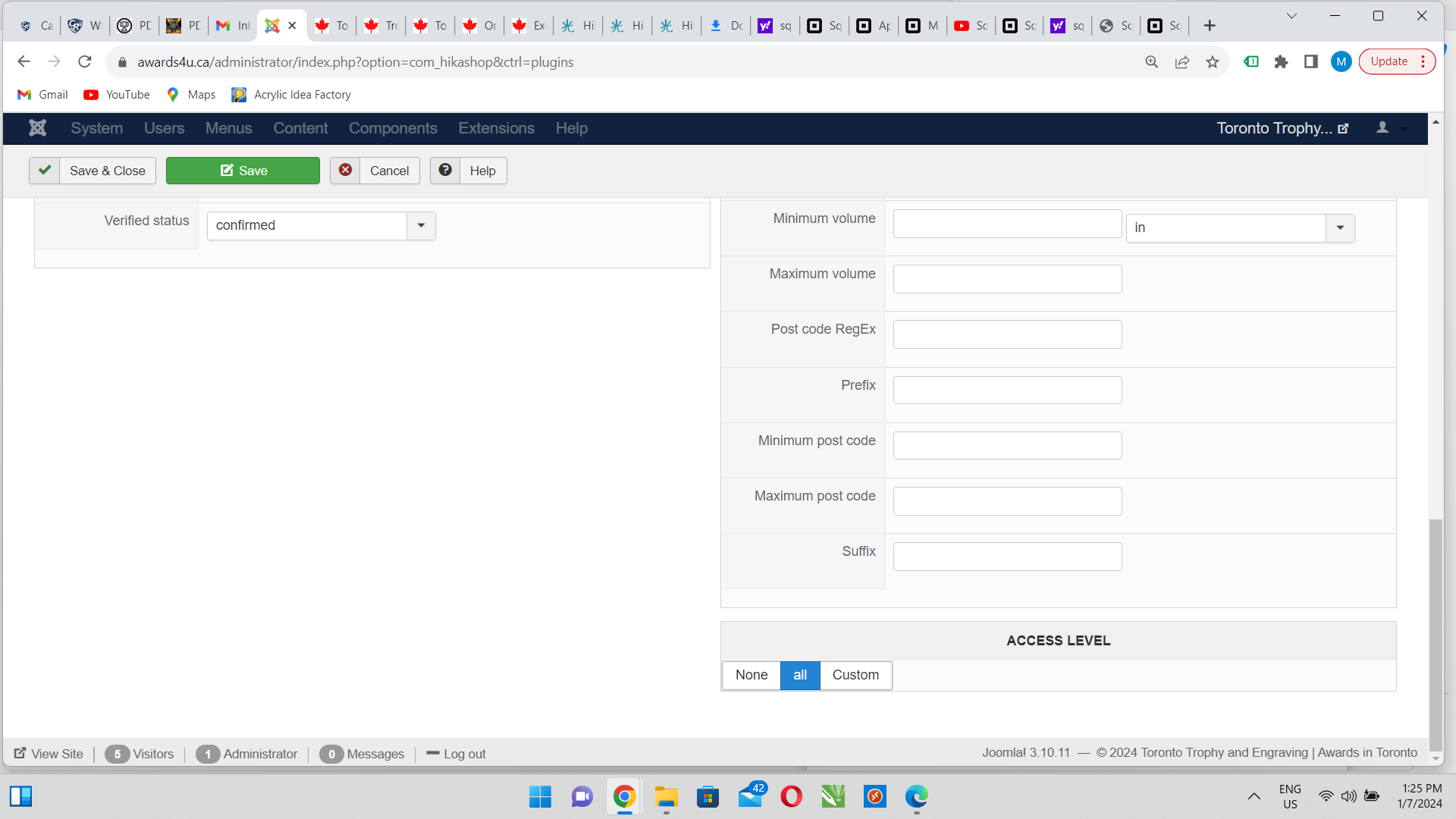1456x819 pixels.
Task: Click the browser extensions puzzle icon
Action: (1281, 62)
